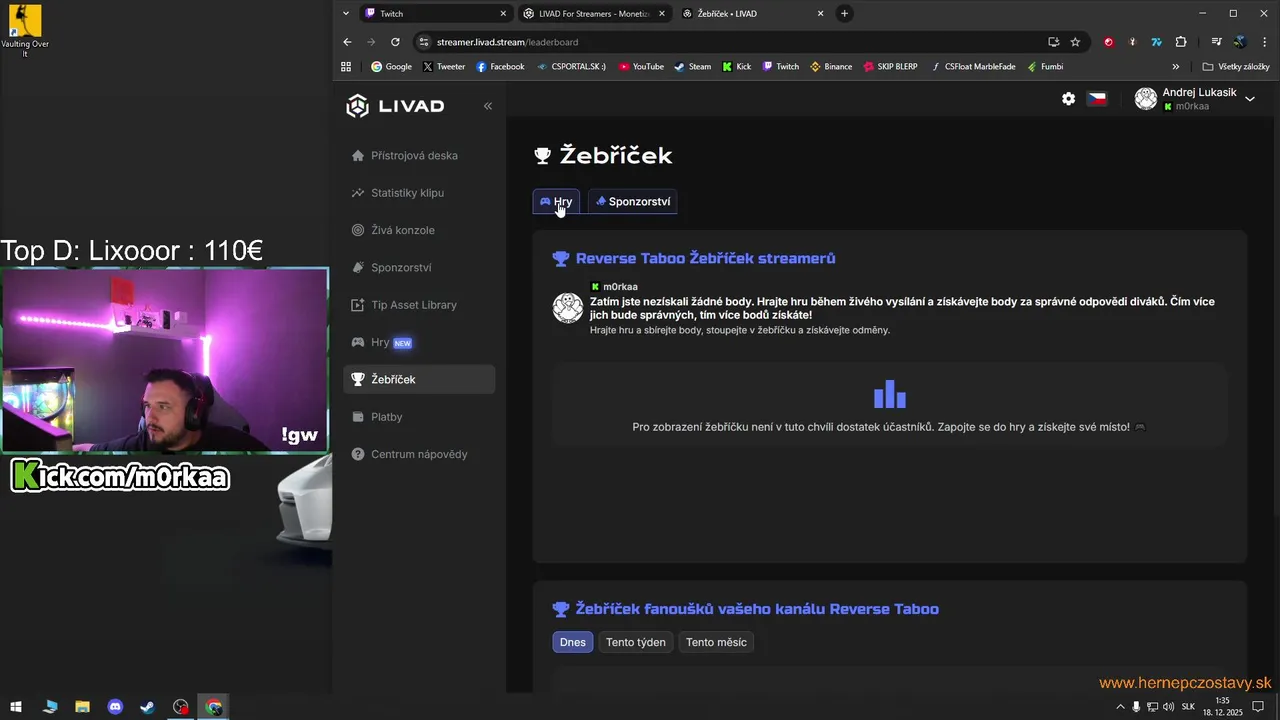Viewport: 1280px width, 720px height.
Task: Open Tweeter bookmark
Action: (444, 67)
